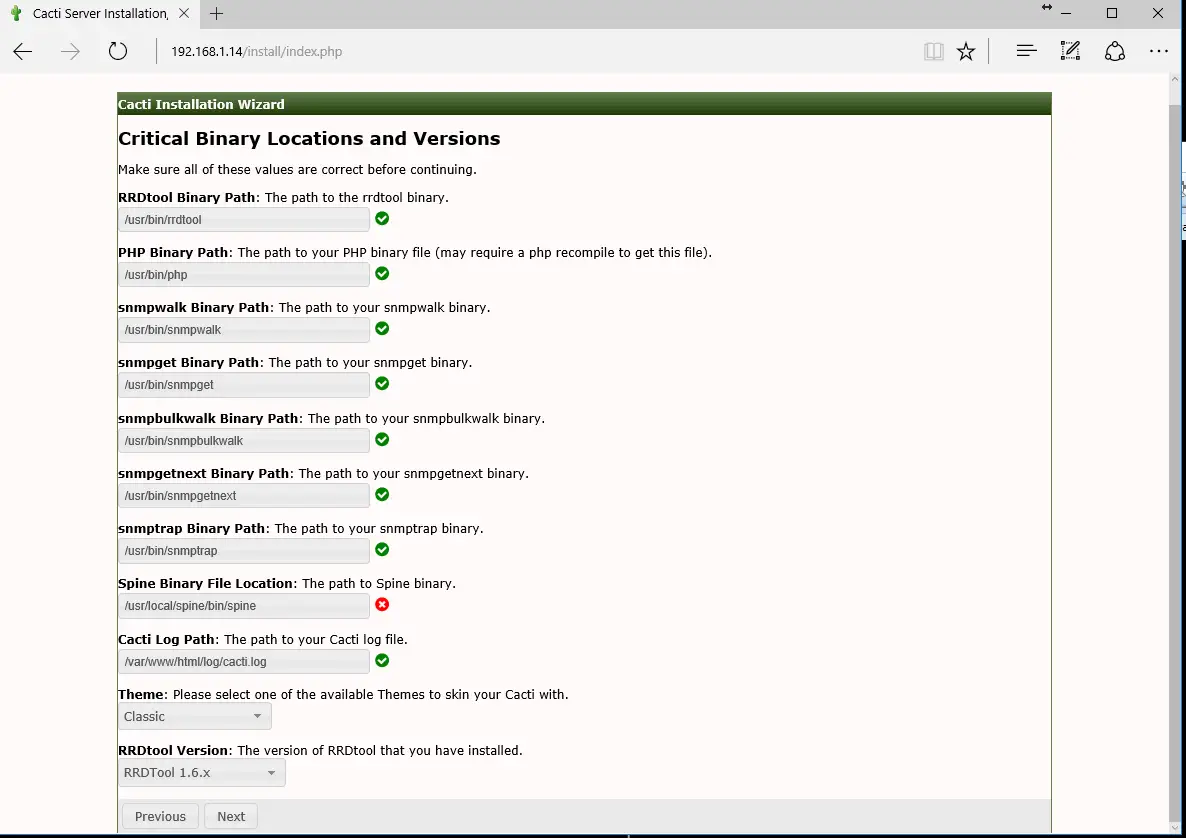This screenshot has width=1186, height=838.
Task: Select the Cacti Server Installation tab
Action: click(x=100, y=14)
